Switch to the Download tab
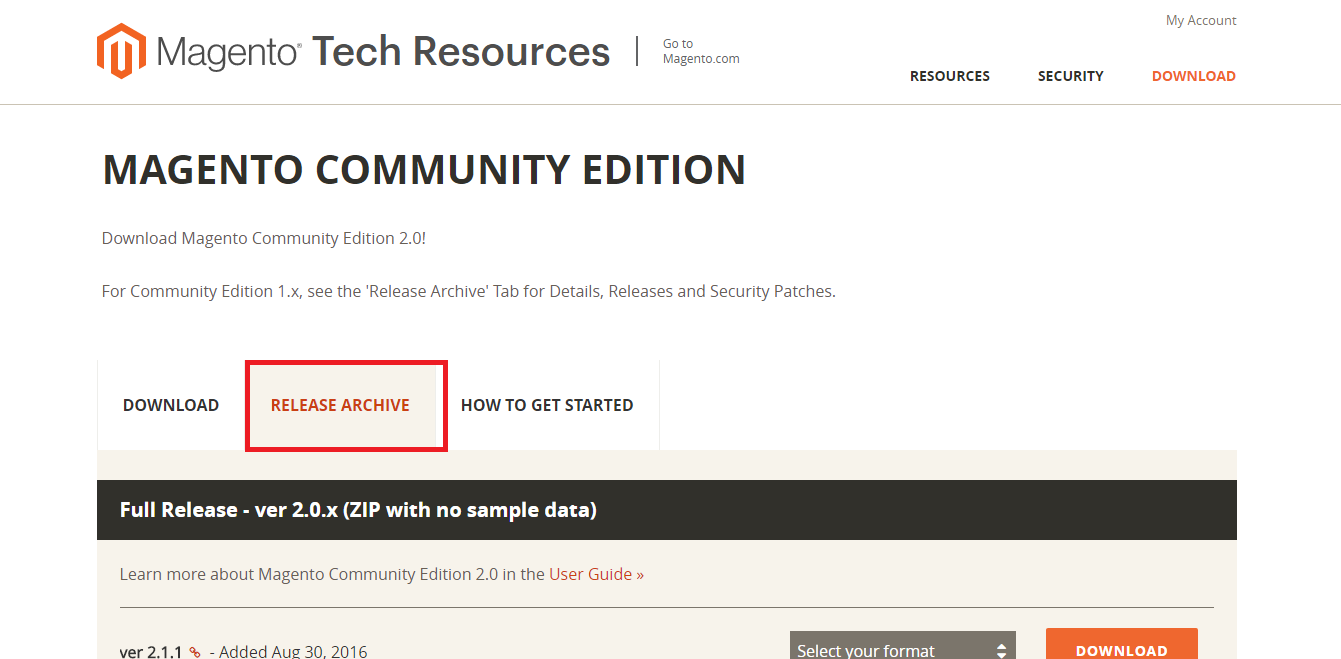Screen dimensions: 1341x659 171,405
